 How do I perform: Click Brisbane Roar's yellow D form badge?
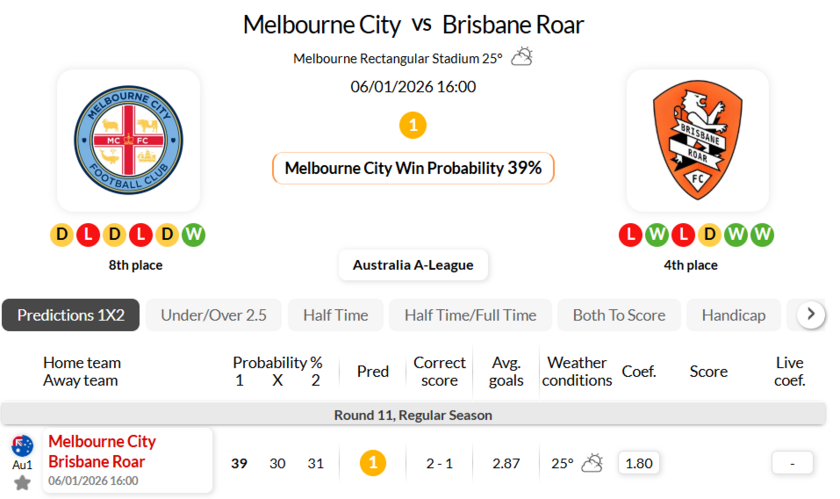tap(710, 235)
